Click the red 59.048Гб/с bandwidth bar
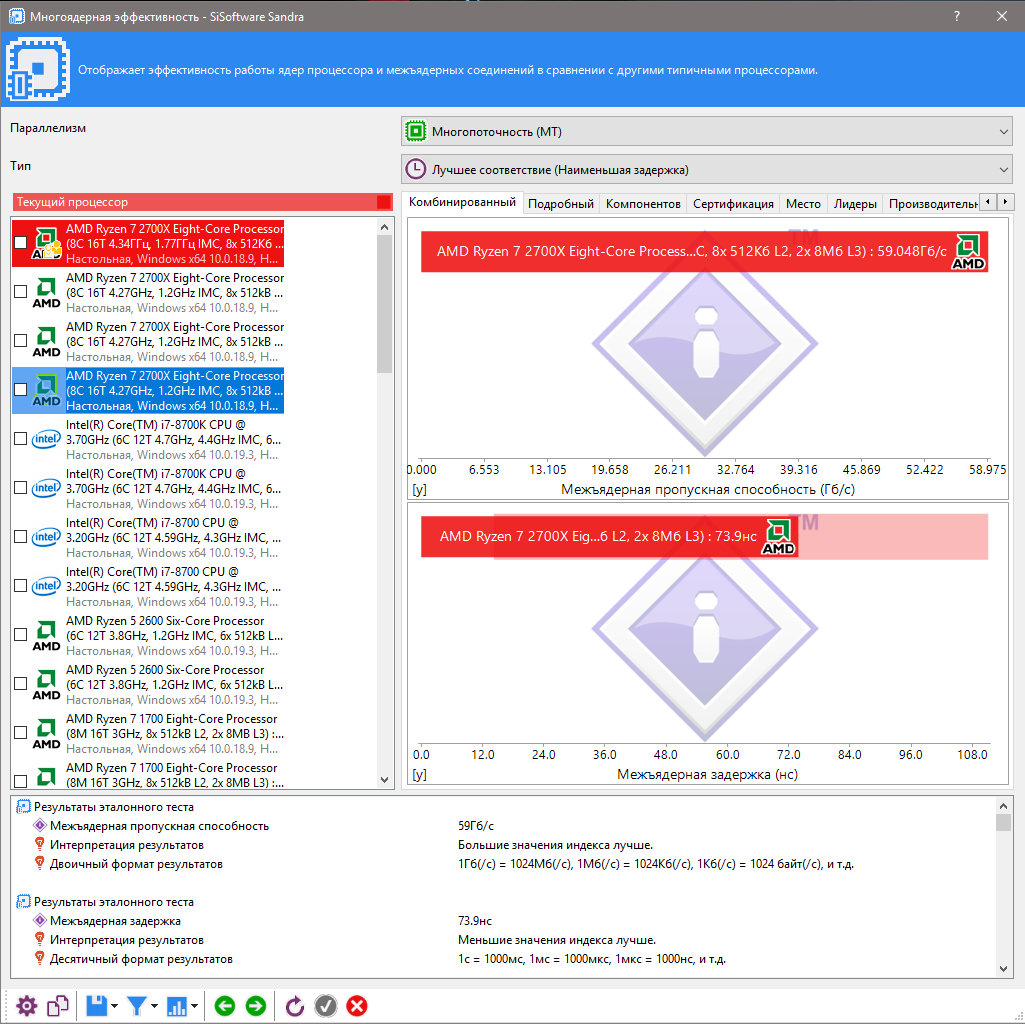 coord(704,252)
